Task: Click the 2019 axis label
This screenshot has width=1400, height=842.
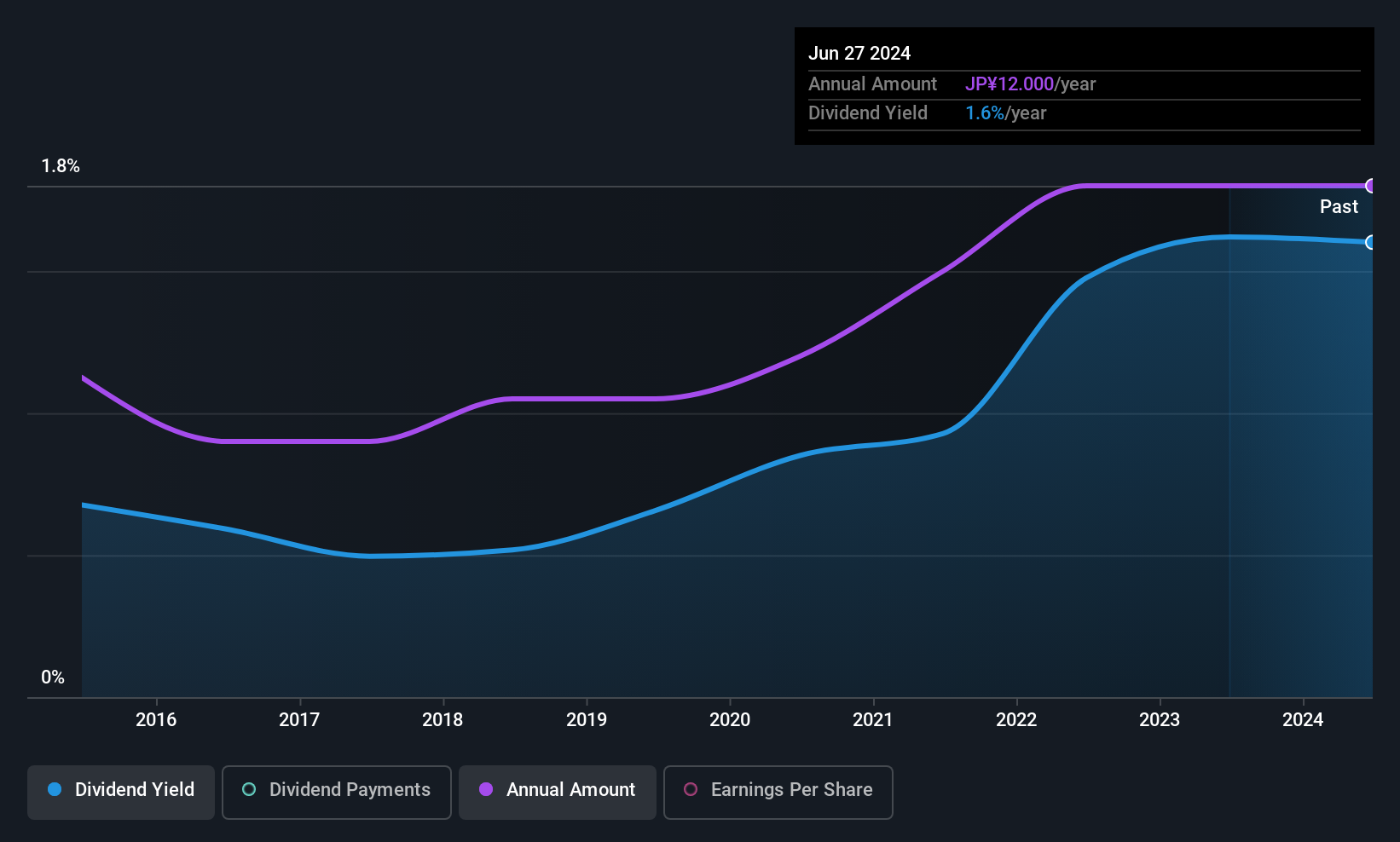Action: [587, 719]
